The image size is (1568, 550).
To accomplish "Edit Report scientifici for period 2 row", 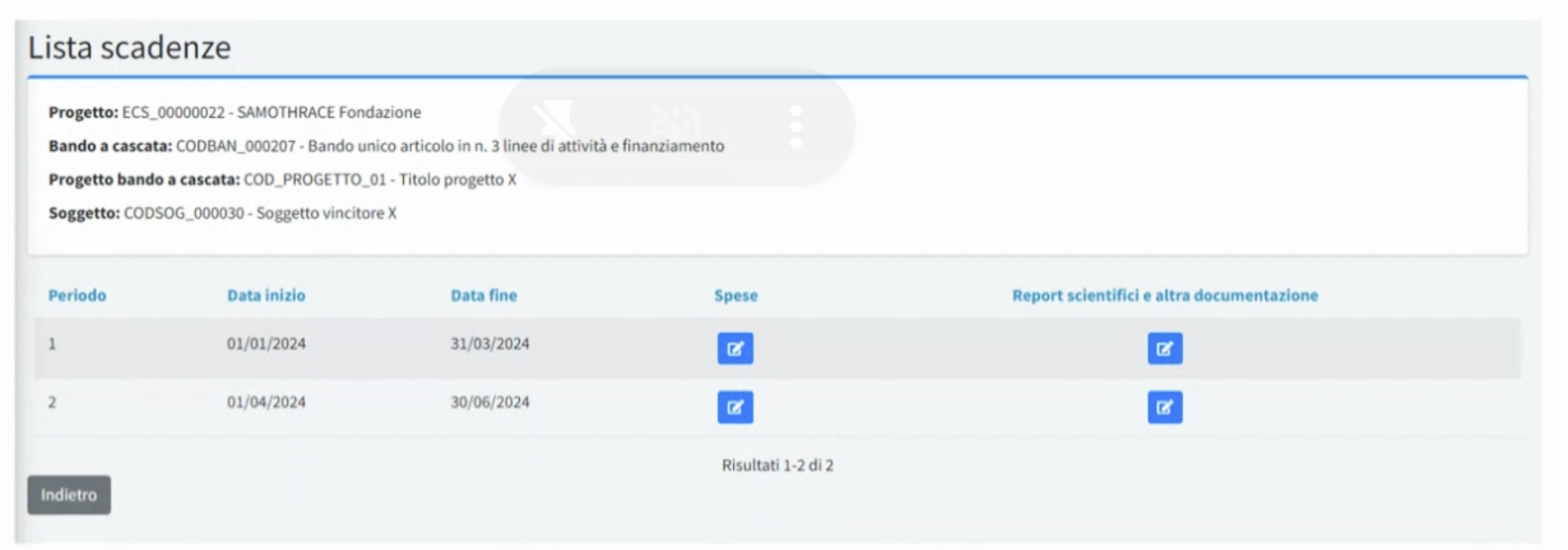I will tap(1165, 407).
